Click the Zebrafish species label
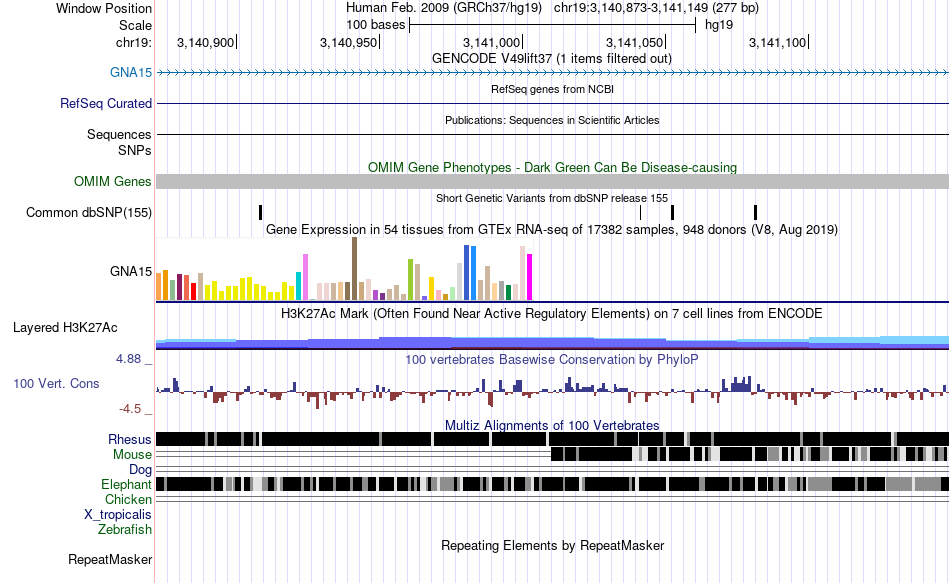 tap(125, 530)
